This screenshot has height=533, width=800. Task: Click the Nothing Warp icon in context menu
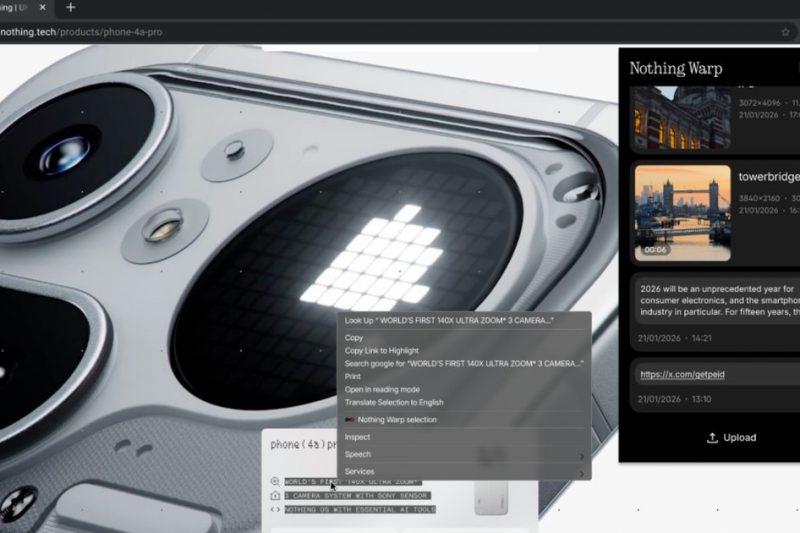(x=350, y=420)
